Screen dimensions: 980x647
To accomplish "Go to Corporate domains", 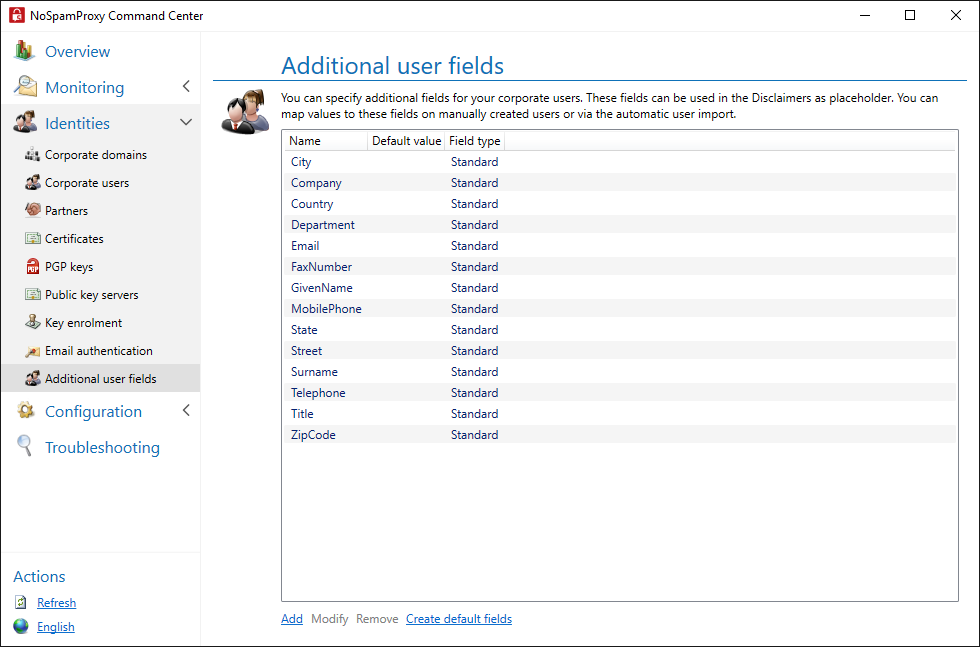I will click(96, 154).
